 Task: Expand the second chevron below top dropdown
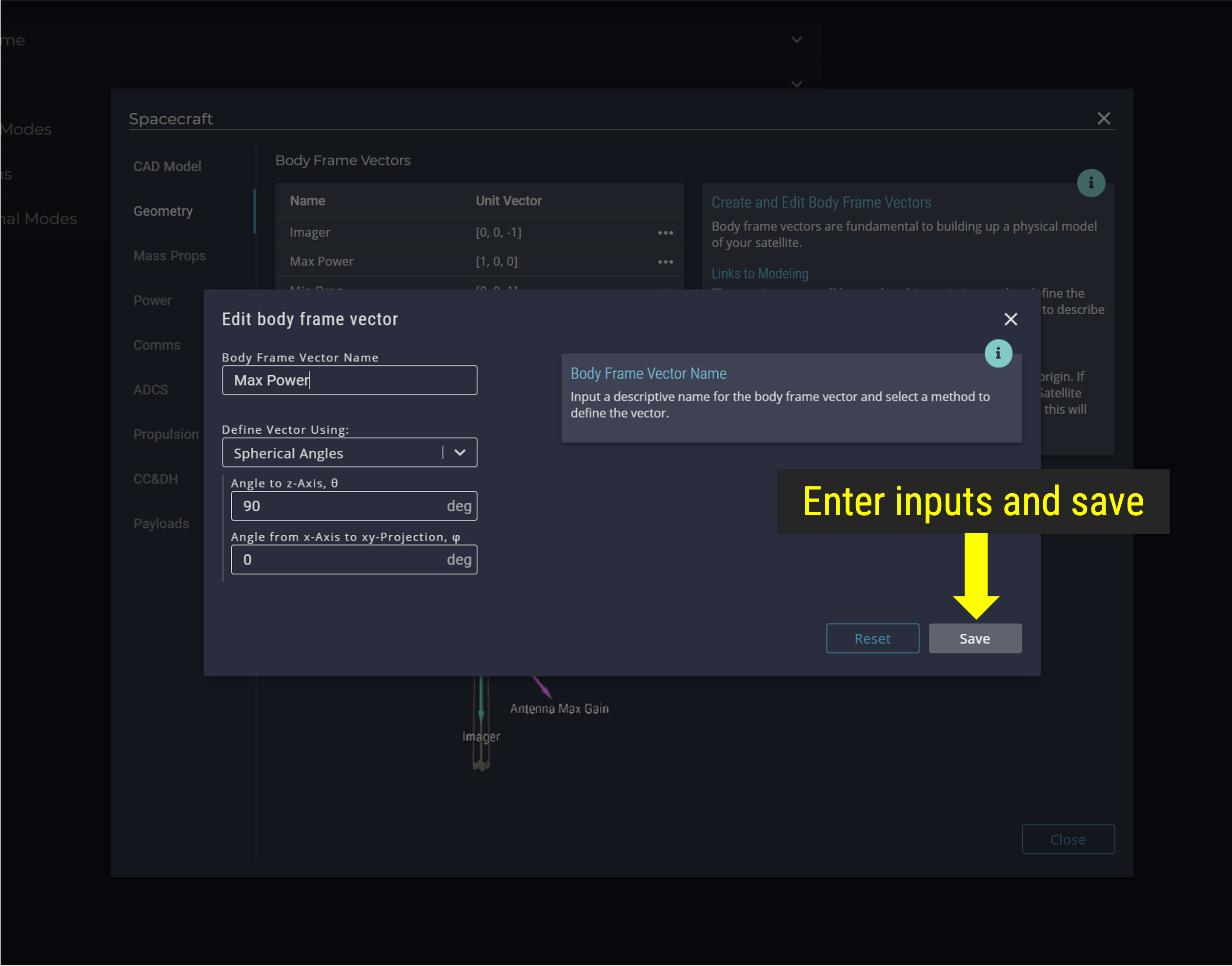point(796,84)
